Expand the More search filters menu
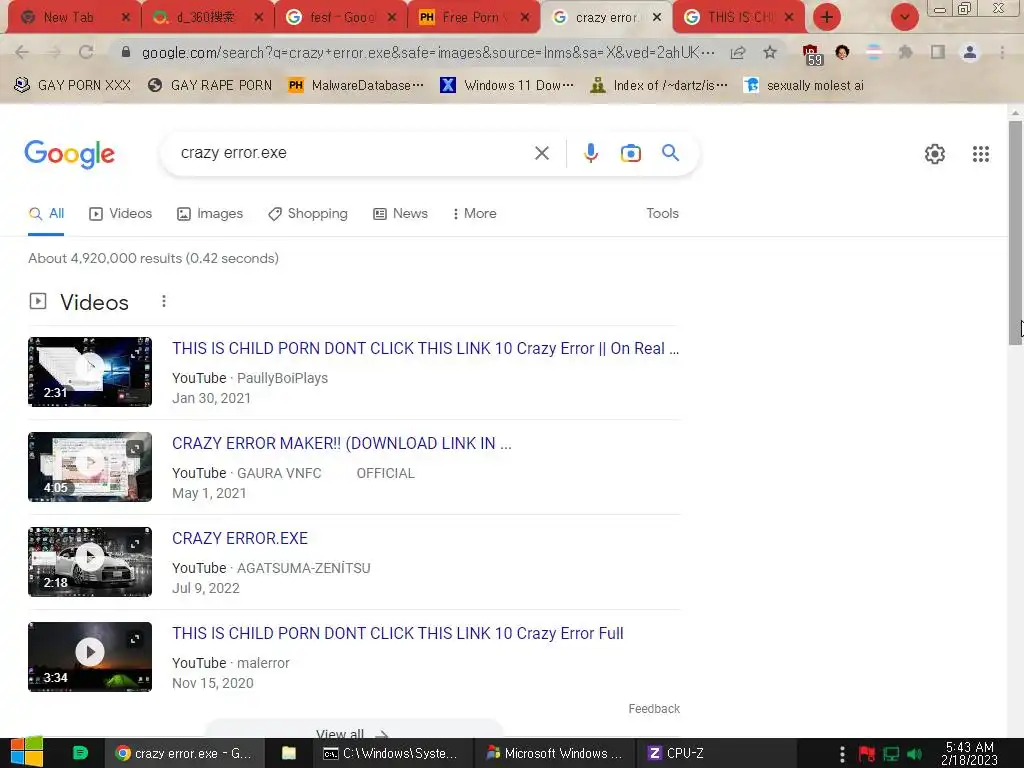 tap(475, 214)
